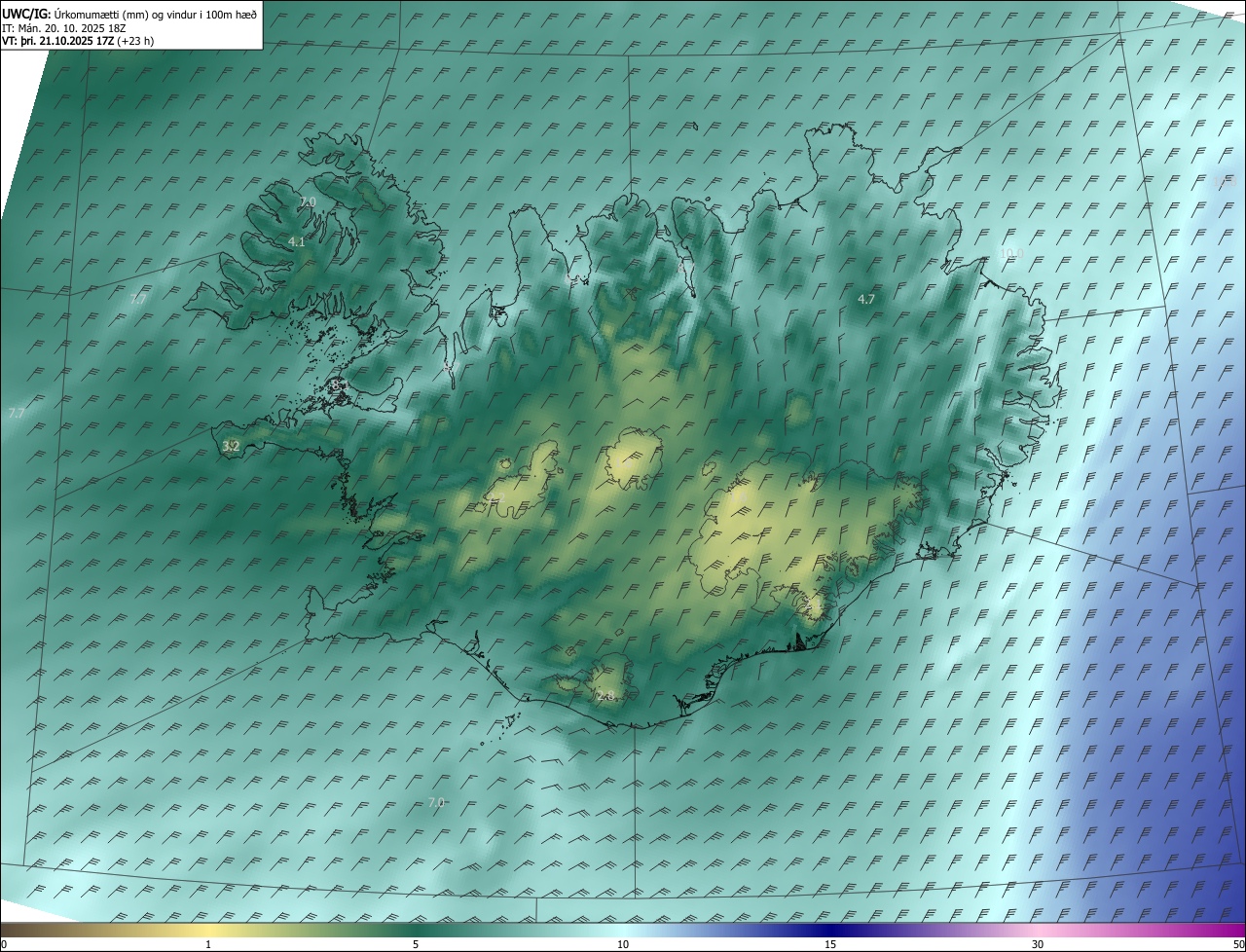
Task: Click the 7.0 label over sea south of Iceland
Action: [436, 802]
